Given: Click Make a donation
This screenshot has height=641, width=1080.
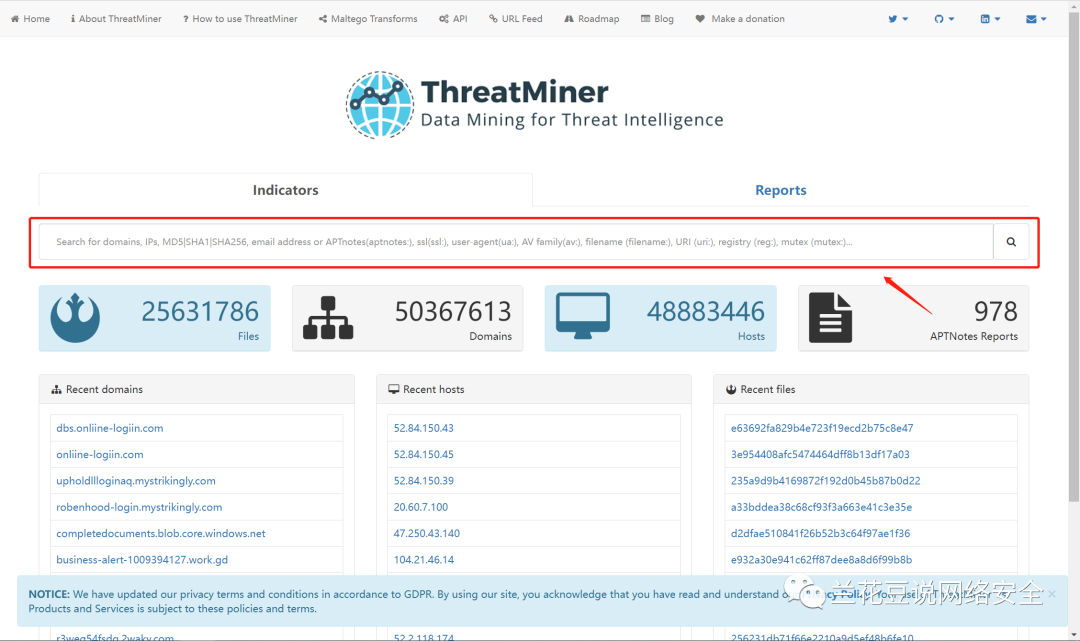Looking at the screenshot, I should pos(740,19).
